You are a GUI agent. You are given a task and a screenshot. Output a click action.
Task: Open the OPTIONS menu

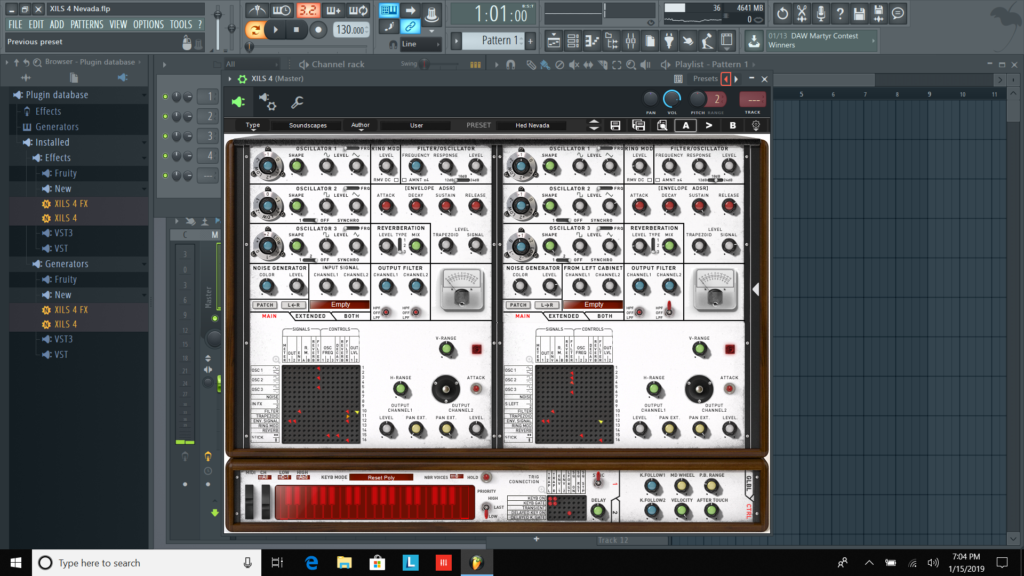[x=148, y=24]
